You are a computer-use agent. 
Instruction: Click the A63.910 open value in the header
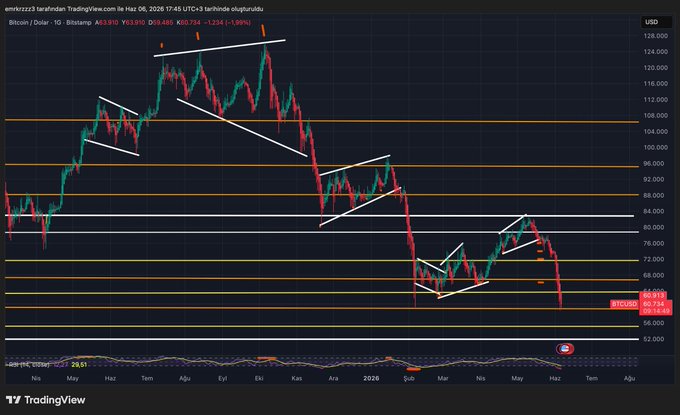[107, 23]
